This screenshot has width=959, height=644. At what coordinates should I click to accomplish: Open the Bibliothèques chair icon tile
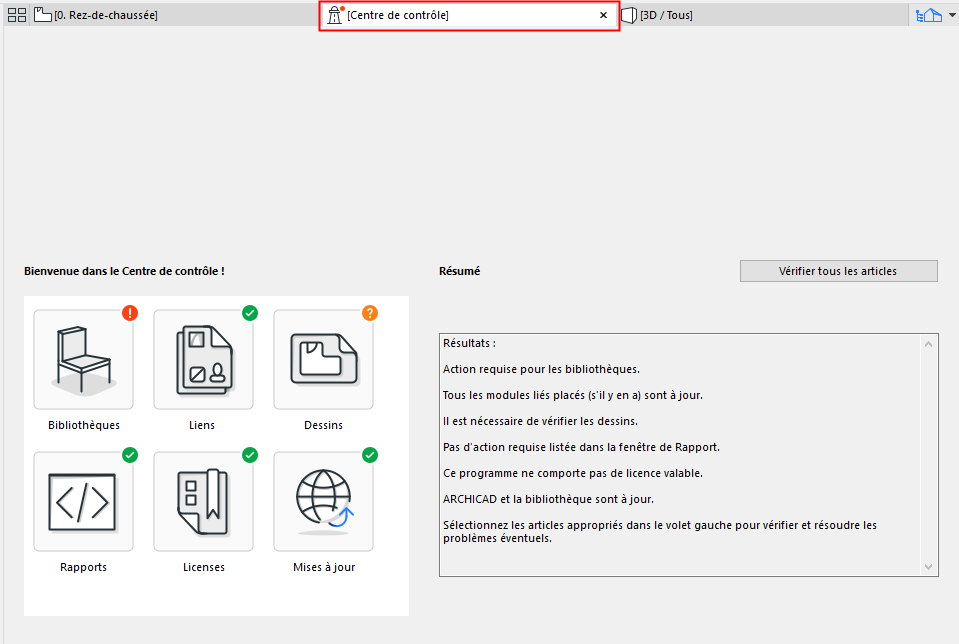83,360
